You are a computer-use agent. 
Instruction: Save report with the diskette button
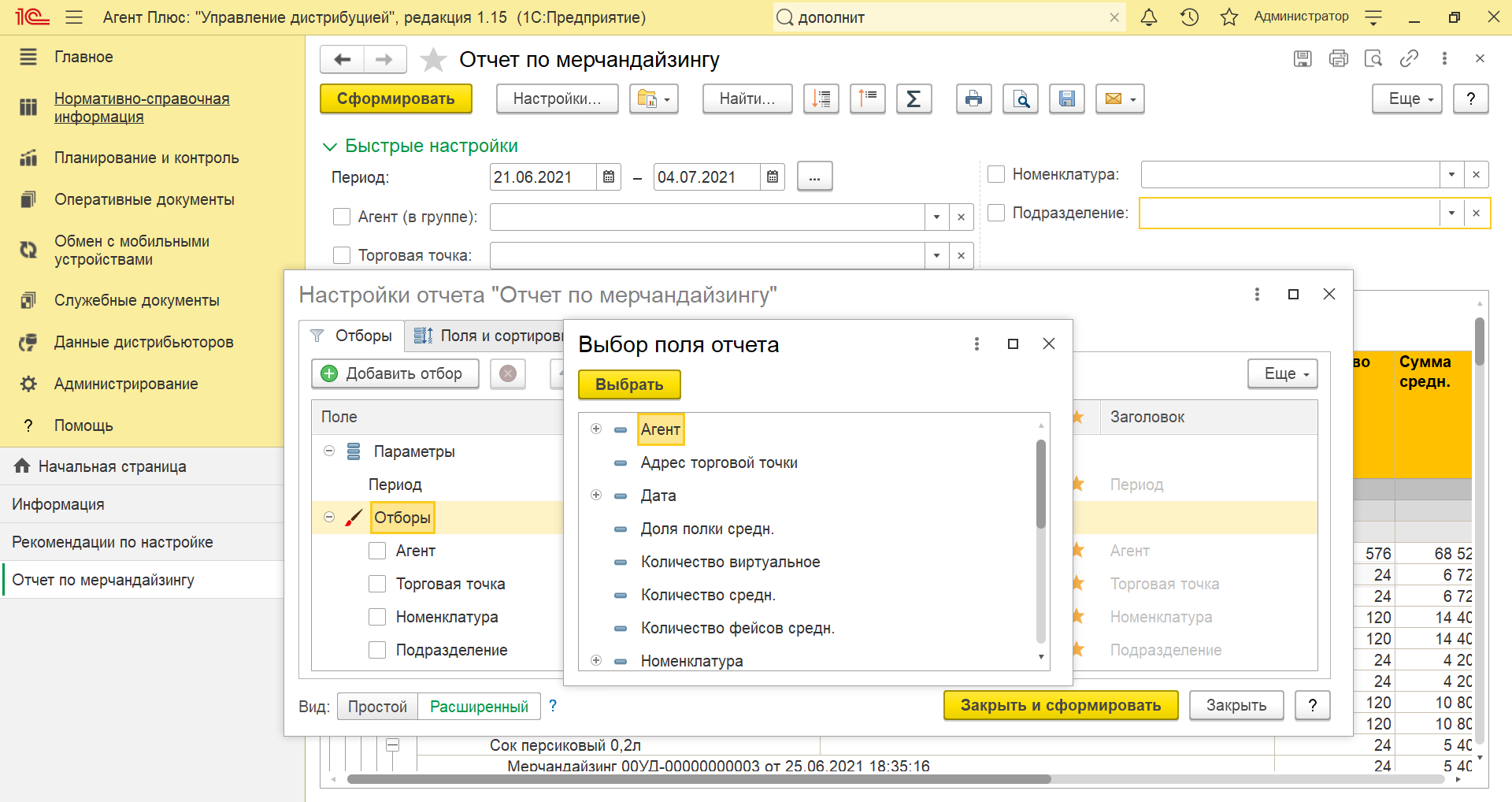[1067, 98]
